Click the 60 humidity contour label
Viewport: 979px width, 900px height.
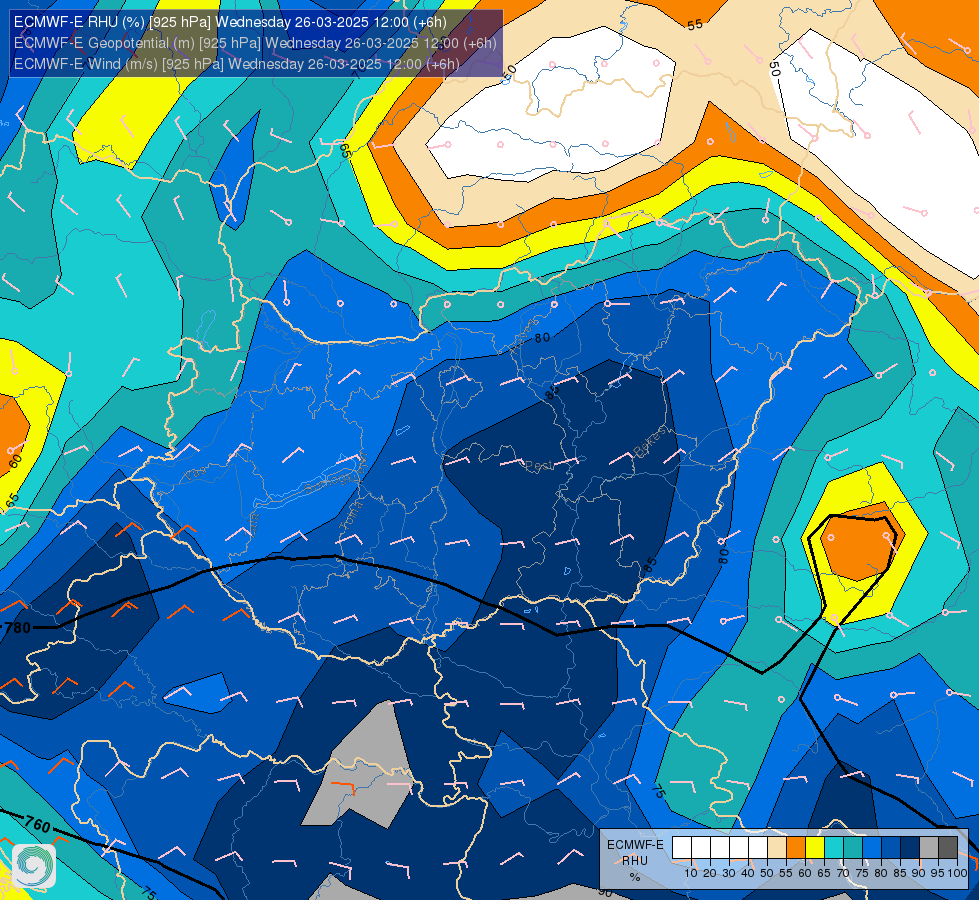coord(16,462)
